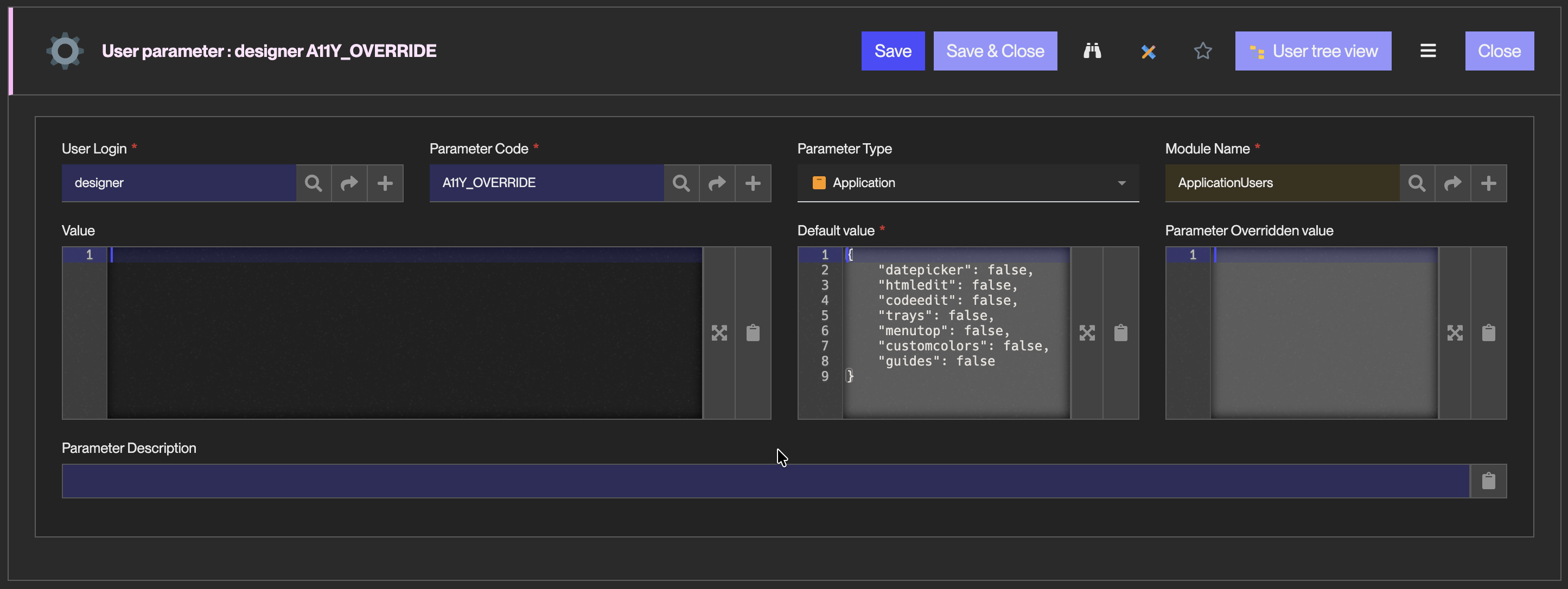This screenshot has height=589, width=1568.
Task: Click the "codeedit": false line
Action: (x=947, y=300)
